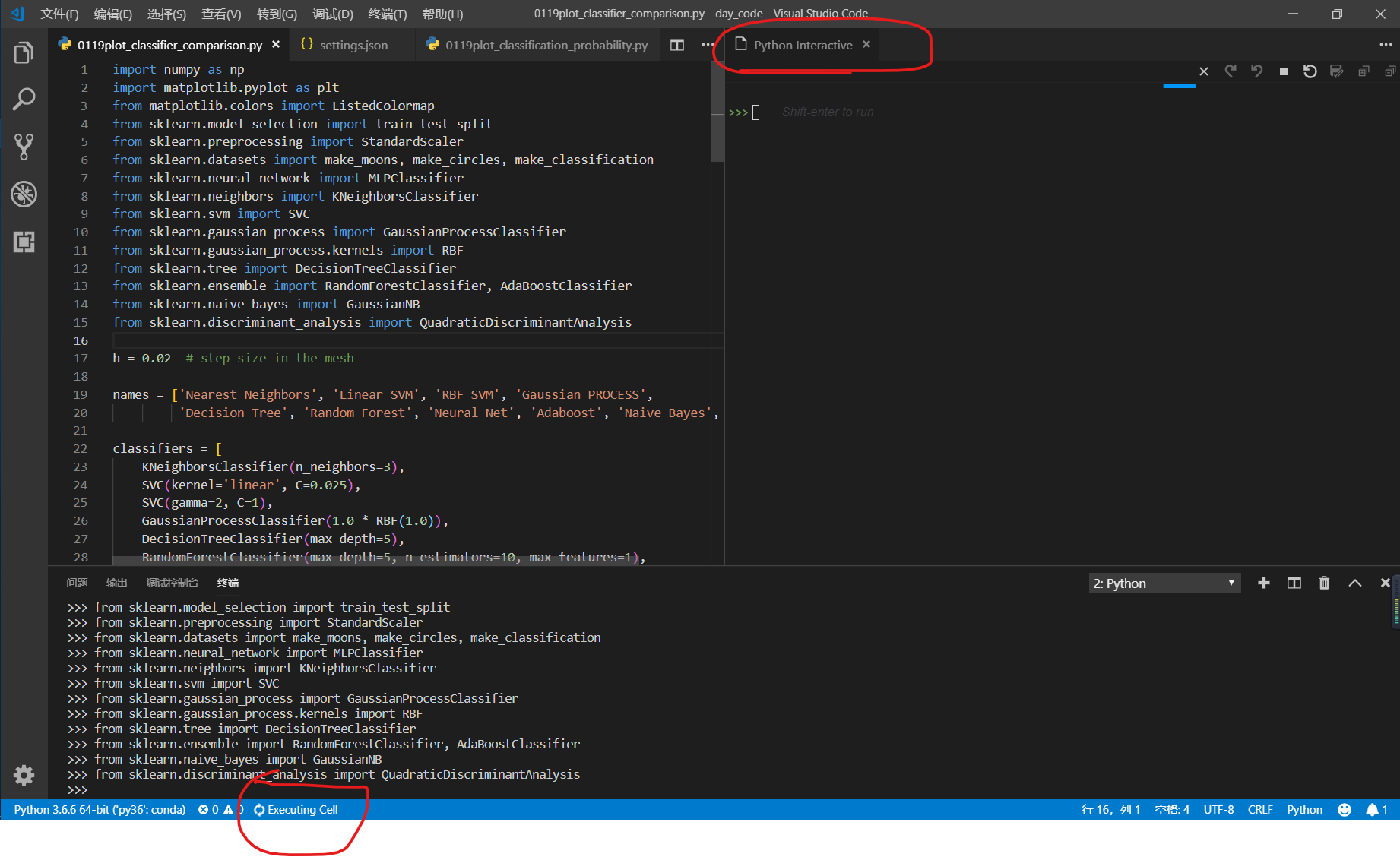
Task: Export interactive session with the save icon
Action: point(1337,71)
